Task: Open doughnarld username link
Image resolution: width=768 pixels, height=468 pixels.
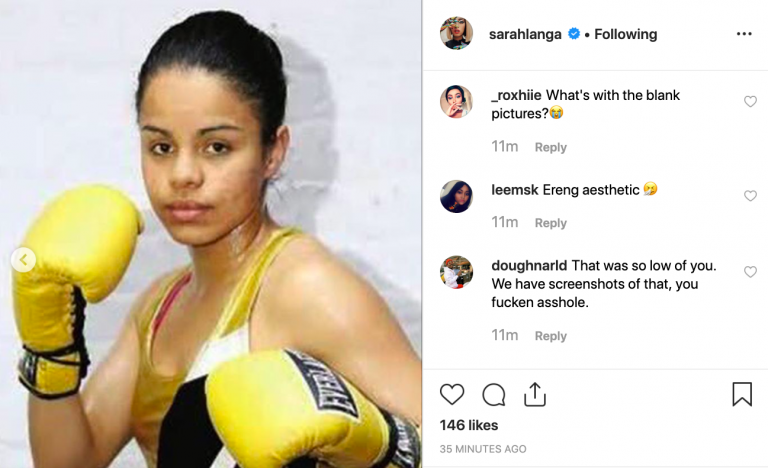Action: 529,266
